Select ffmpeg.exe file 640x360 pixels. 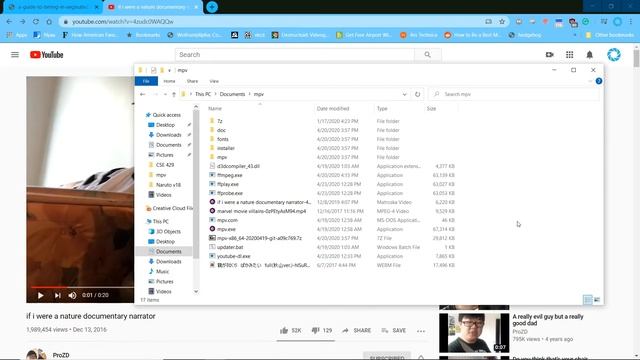230,175
